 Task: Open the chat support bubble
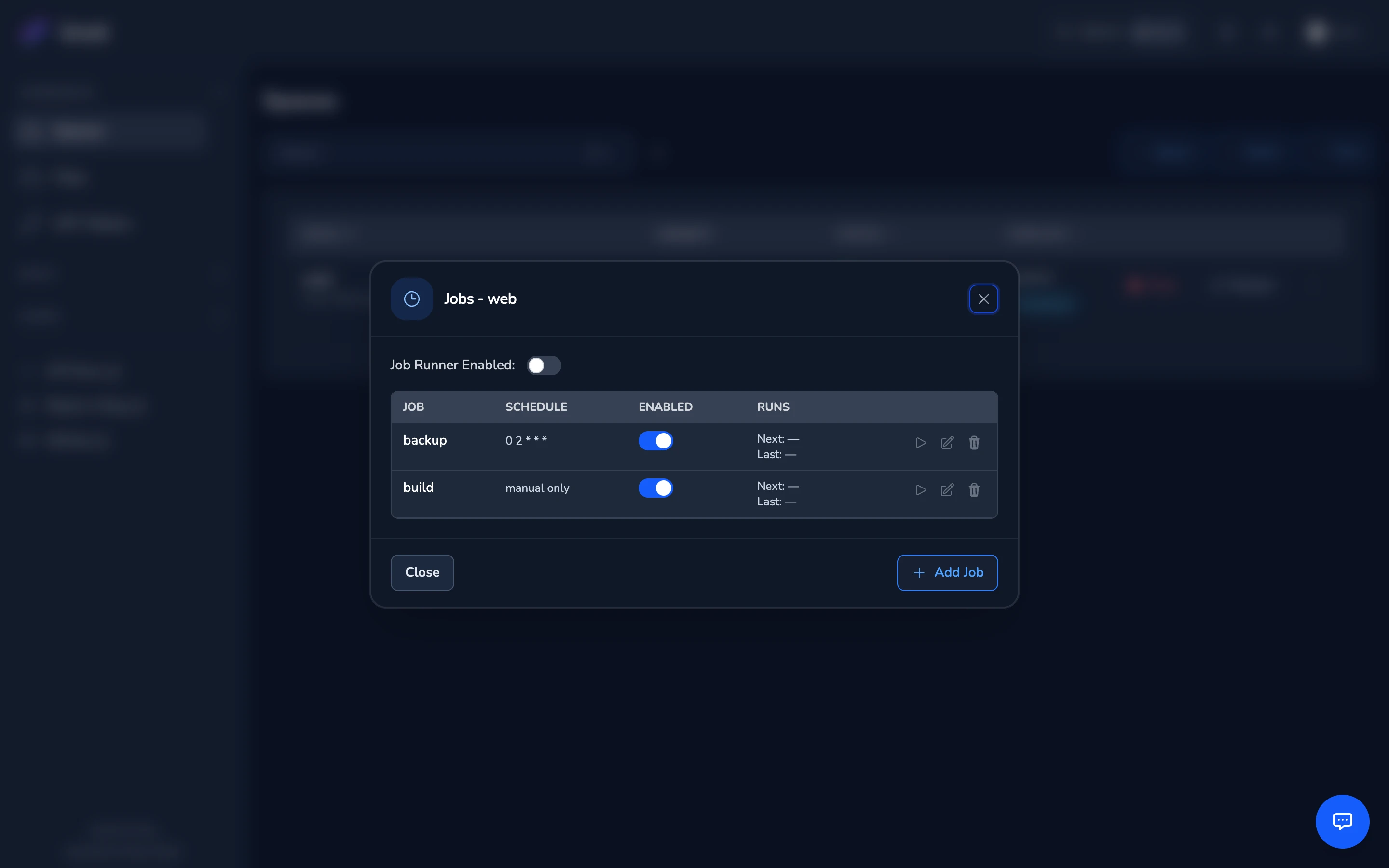tap(1342, 821)
